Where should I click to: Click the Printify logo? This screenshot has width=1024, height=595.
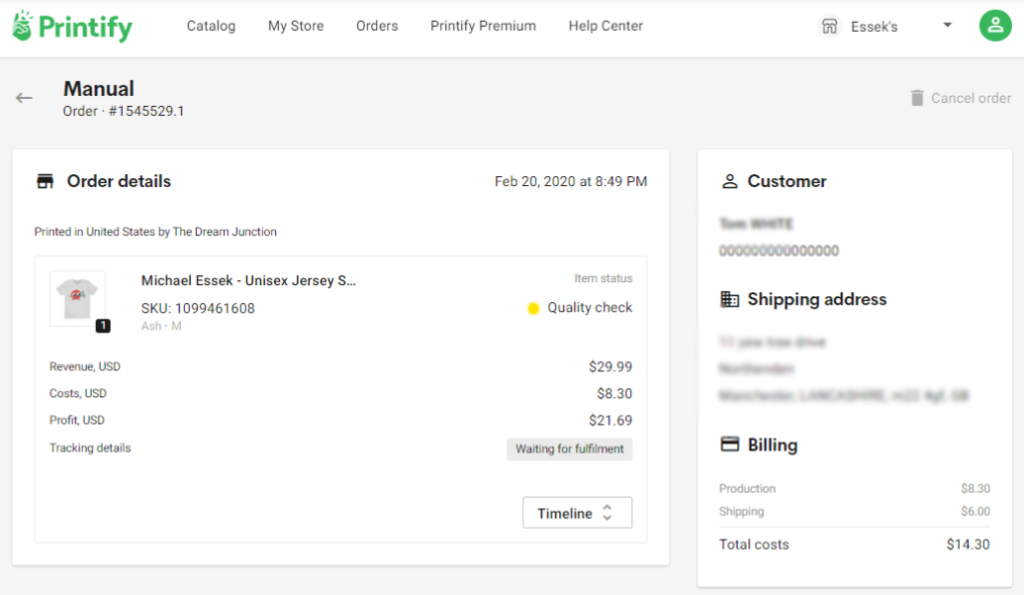70,25
